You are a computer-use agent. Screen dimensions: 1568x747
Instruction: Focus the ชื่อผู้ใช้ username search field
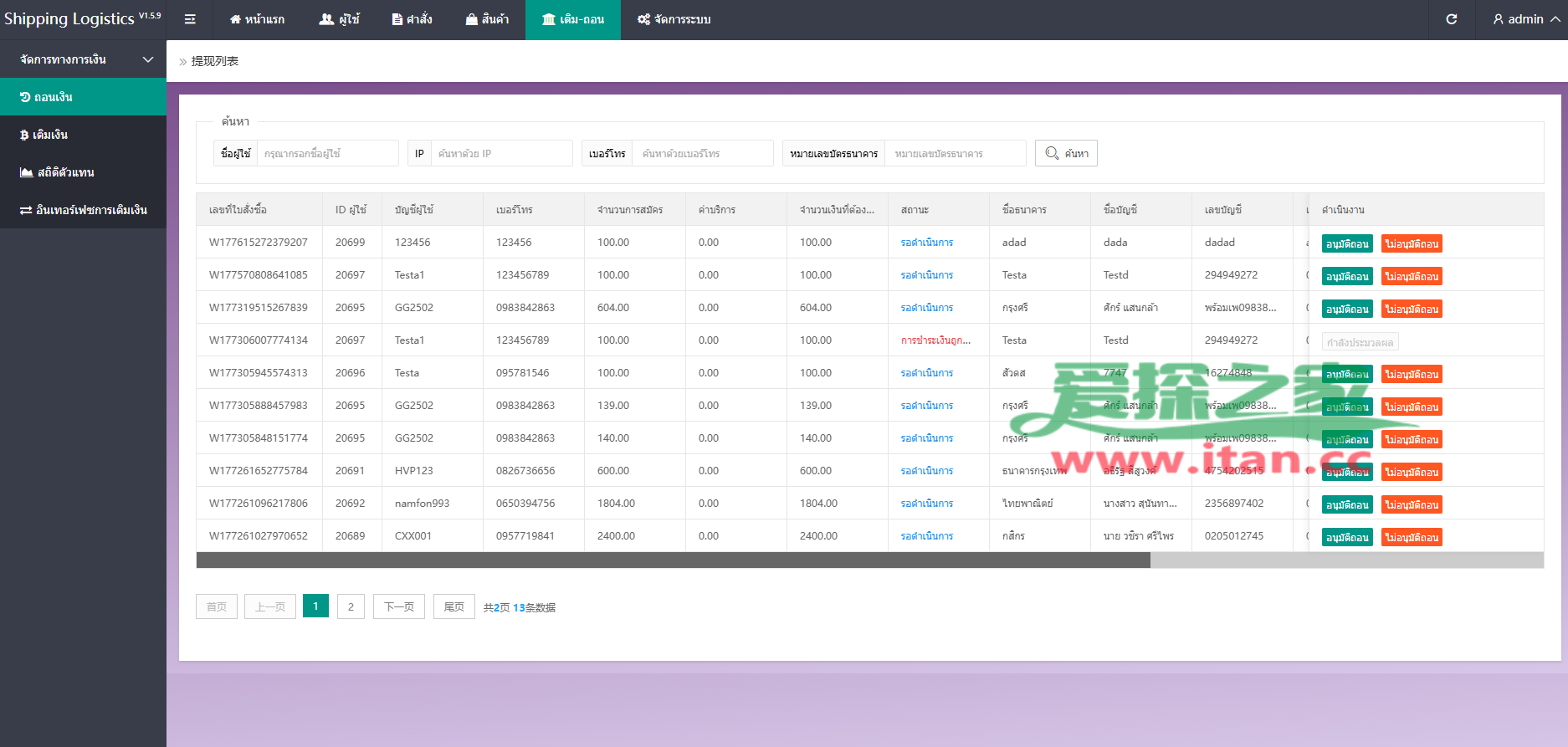[327, 153]
